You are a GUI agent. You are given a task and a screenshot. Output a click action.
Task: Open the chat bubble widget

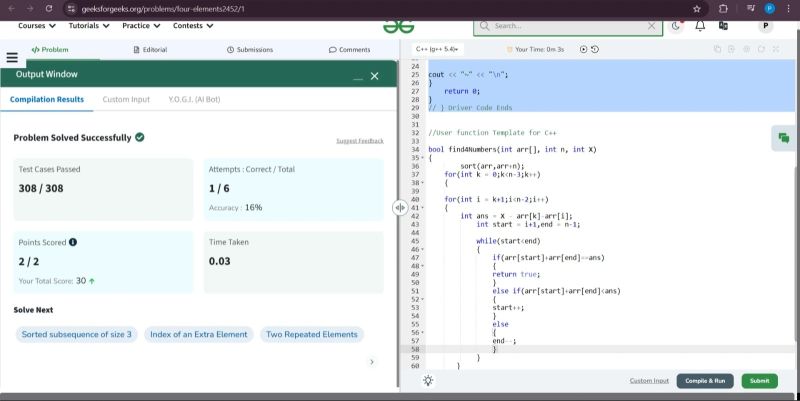coord(784,138)
